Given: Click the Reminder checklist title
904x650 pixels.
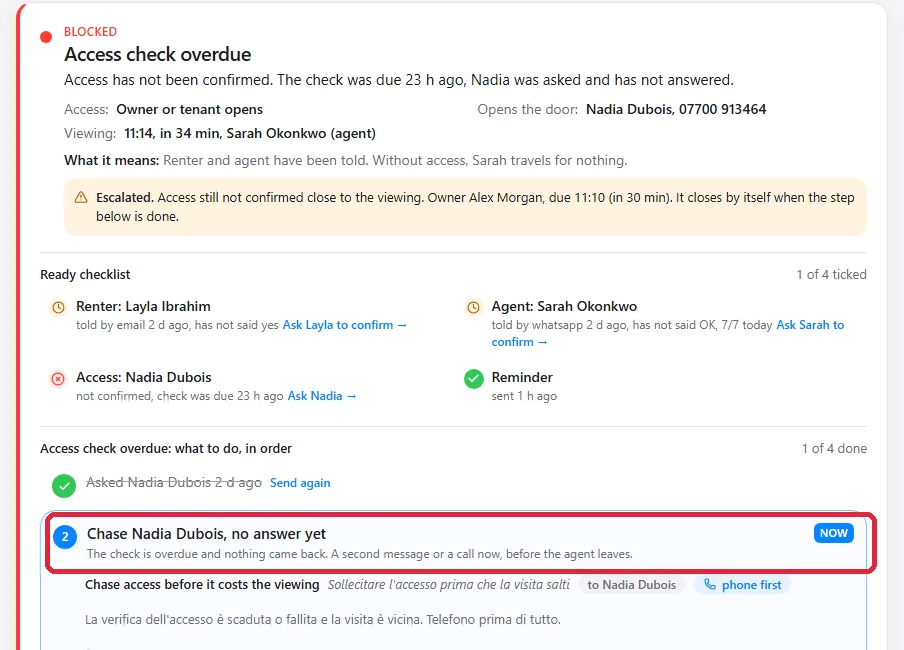Looking at the screenshot, I should pyautogui.click(x=522, y=377).
